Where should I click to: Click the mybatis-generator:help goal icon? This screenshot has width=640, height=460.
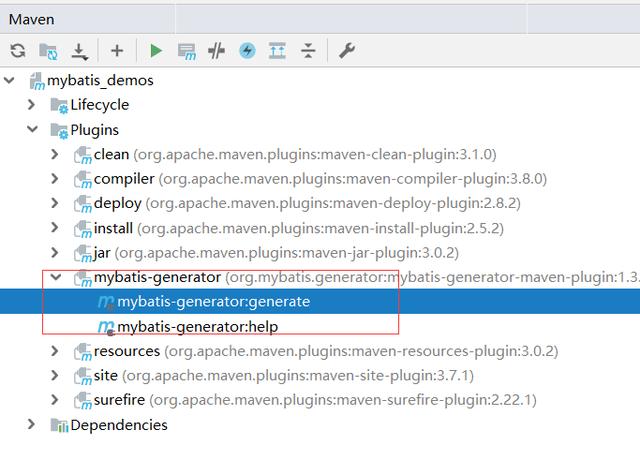coord(106,327)
